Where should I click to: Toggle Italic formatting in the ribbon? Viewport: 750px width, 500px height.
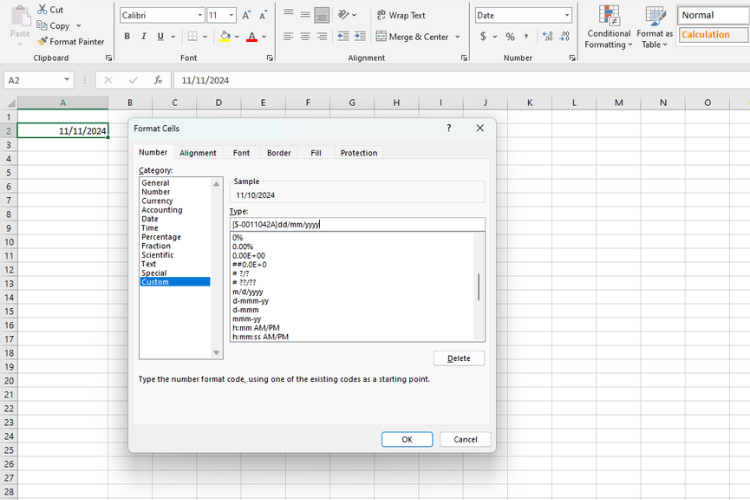pyautogui.click(x=143, y=36)
